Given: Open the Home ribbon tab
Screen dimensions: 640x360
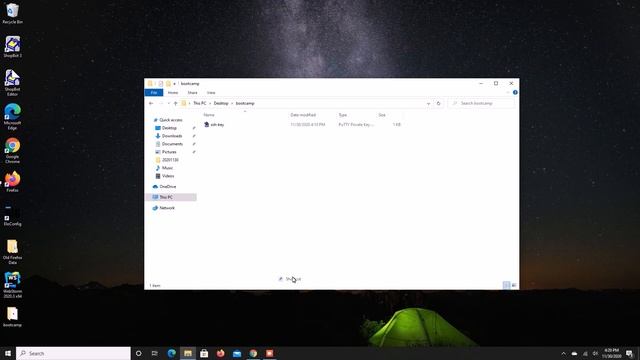Looking at the screenshot, I should click(173, 93).
